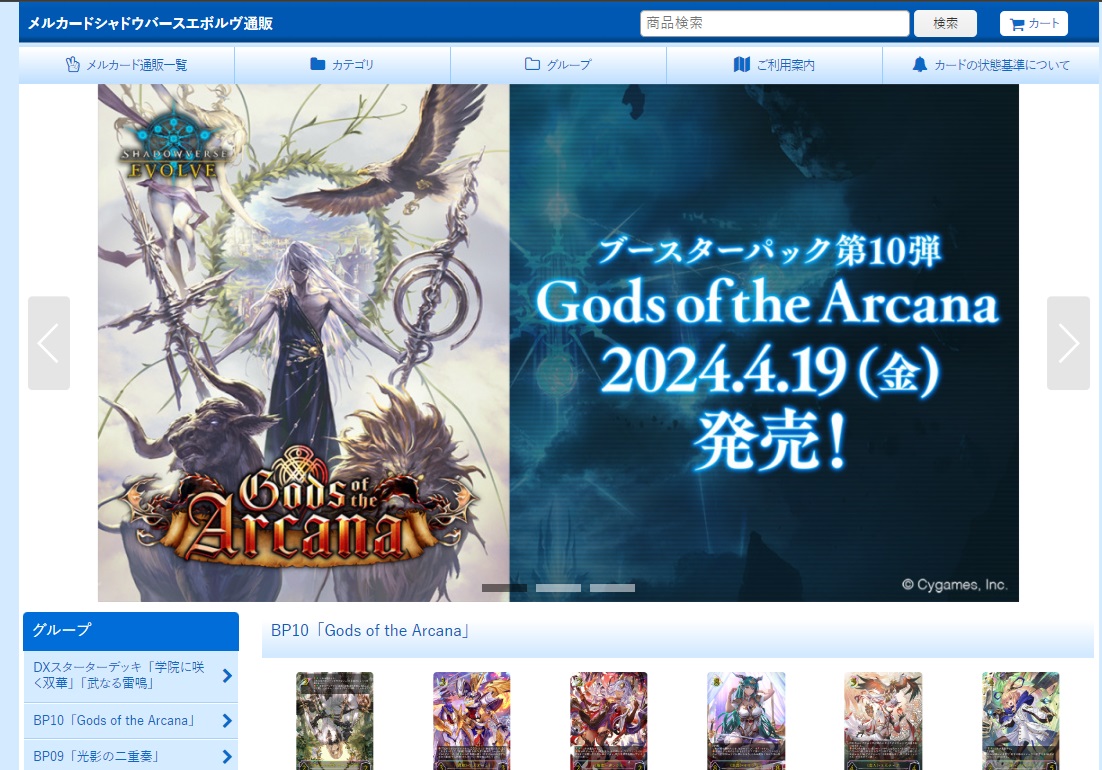The height and width of the screenshot is (770, 1102).
Task: Click the outlined folder icon beside グループ
Action: tap(532, 64)
